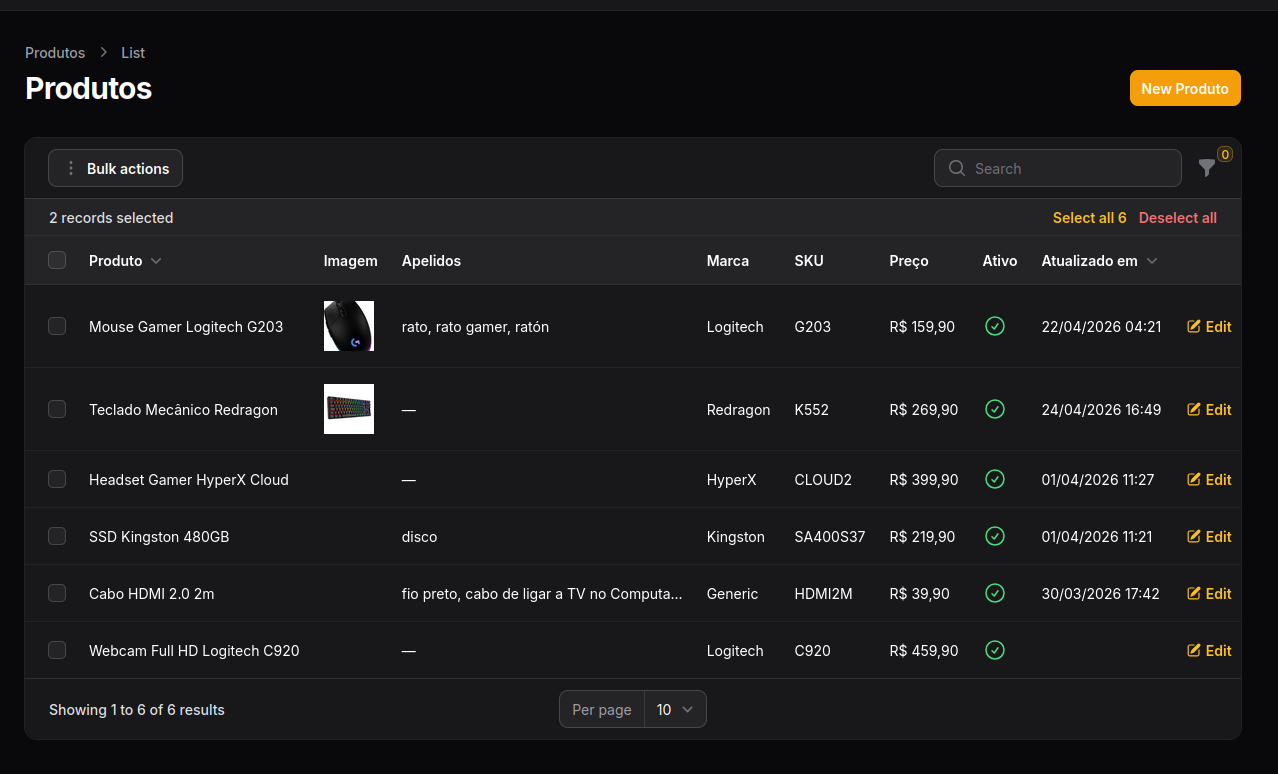
Task: Click Deselect all
Action: 1178,218
